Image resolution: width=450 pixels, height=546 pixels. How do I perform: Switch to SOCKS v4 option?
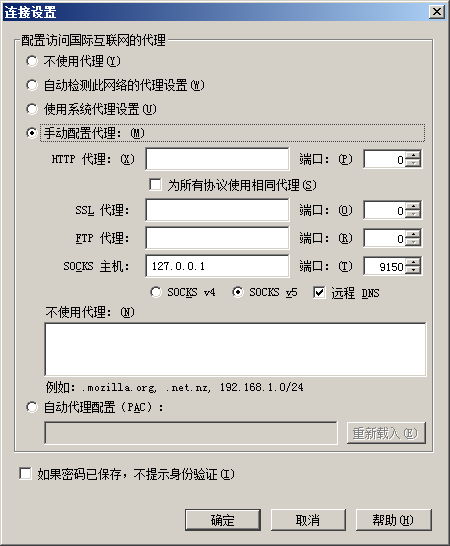point(156,292)
